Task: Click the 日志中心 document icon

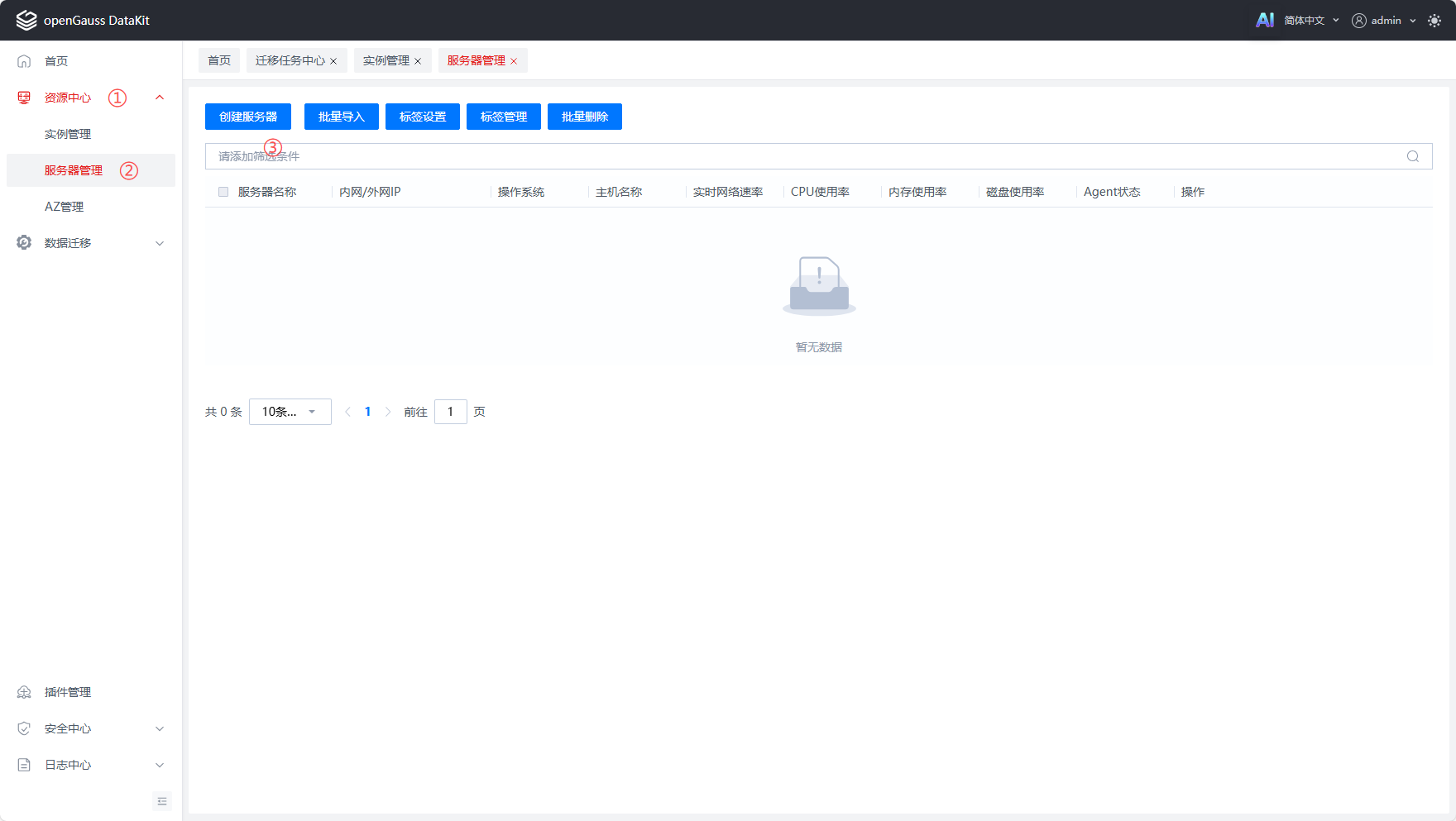Action: pos(24,765)
